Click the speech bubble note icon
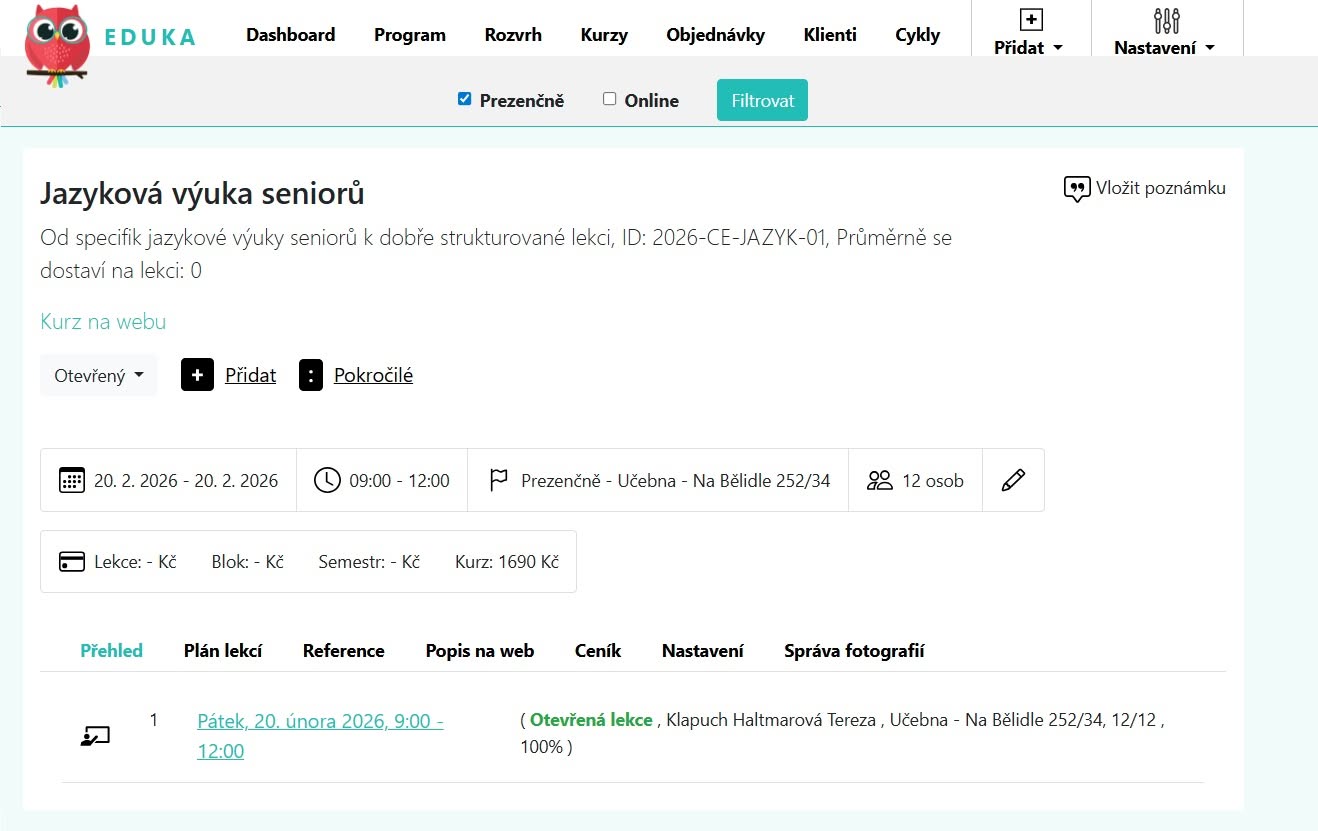The image size is (1318, 831). [x=1076, y=189]
